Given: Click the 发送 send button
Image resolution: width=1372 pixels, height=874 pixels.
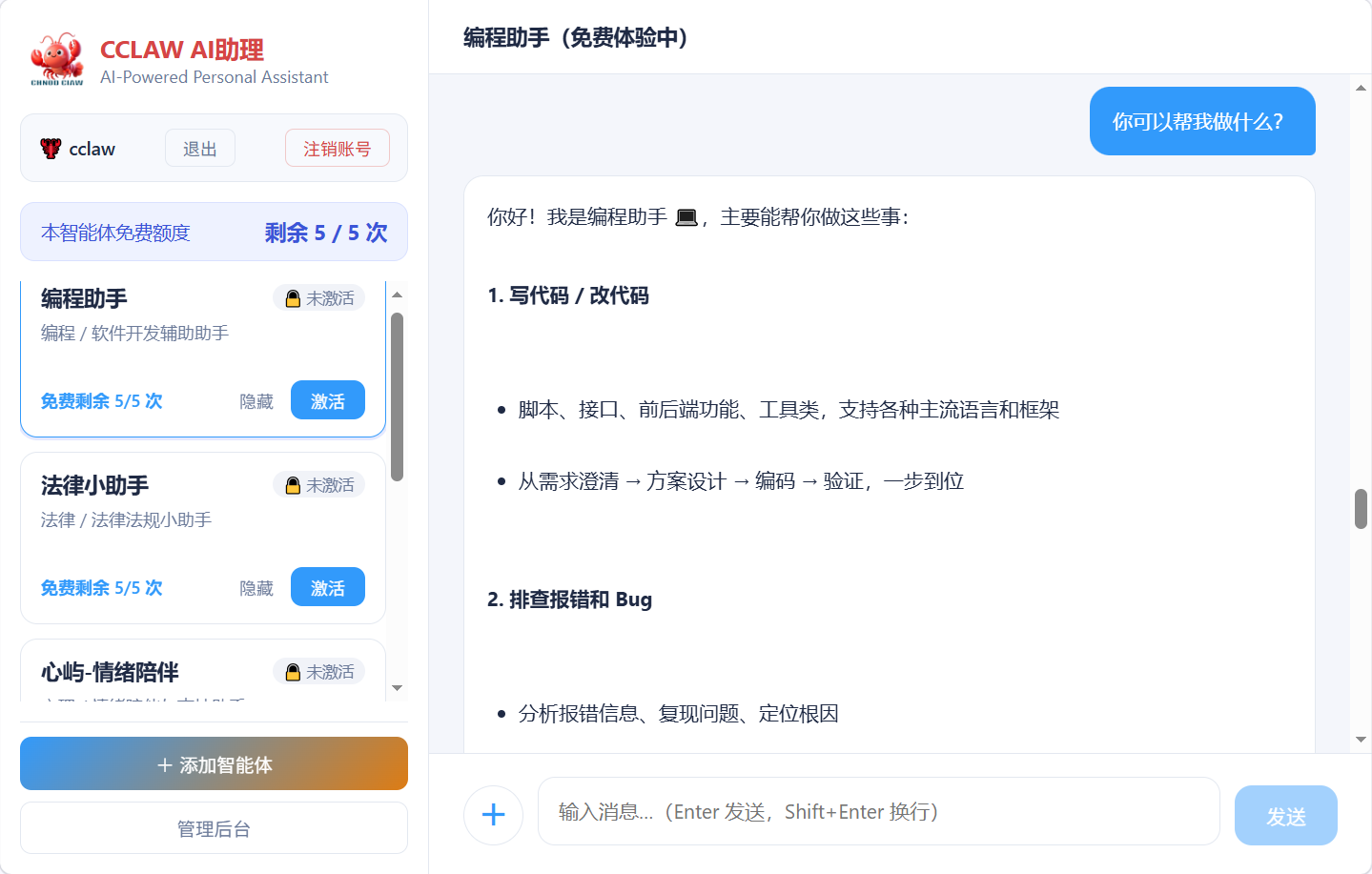Looking at the screenshot, I should 1286,816.
